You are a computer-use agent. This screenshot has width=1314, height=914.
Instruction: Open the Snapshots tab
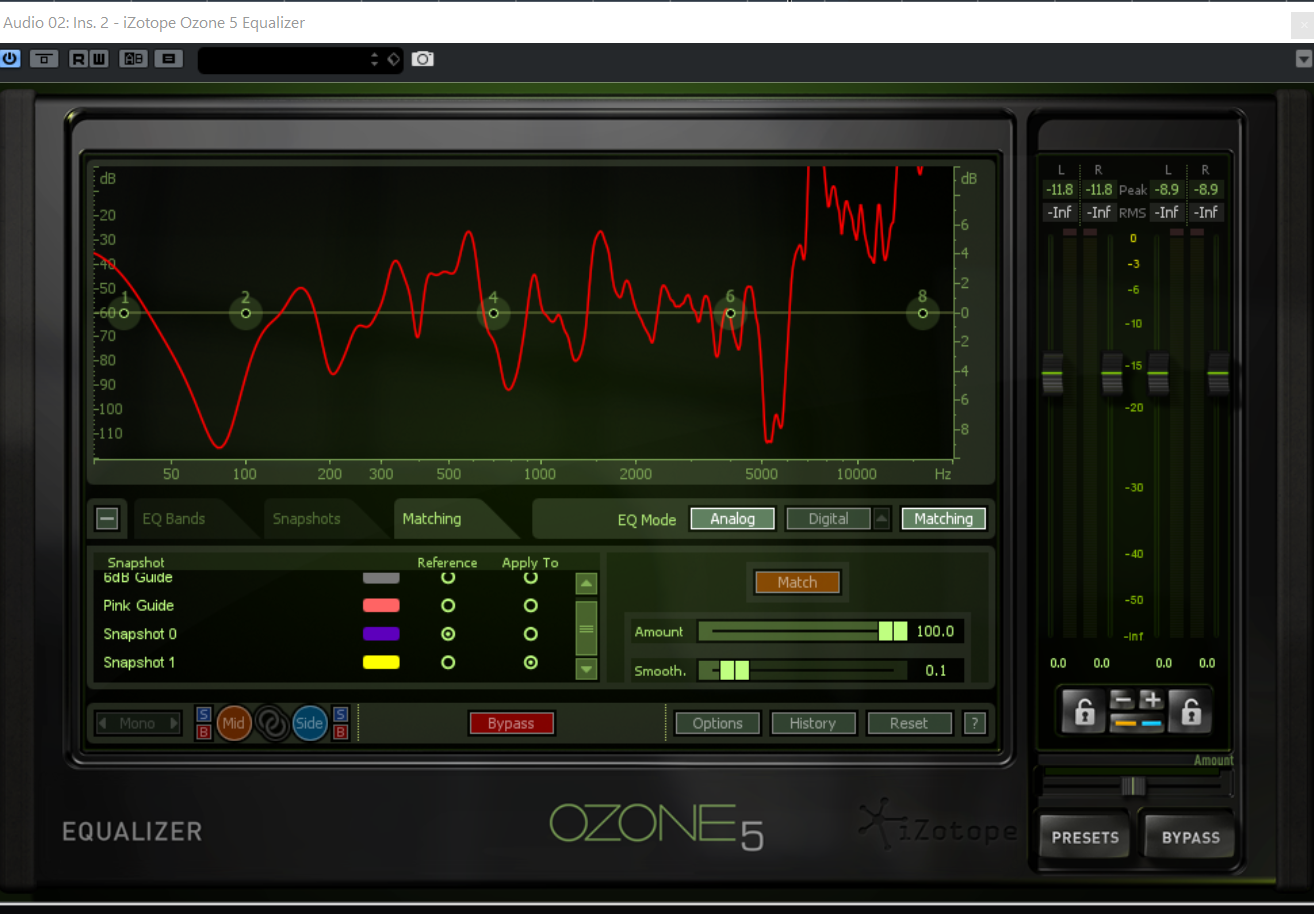point(306,519)
